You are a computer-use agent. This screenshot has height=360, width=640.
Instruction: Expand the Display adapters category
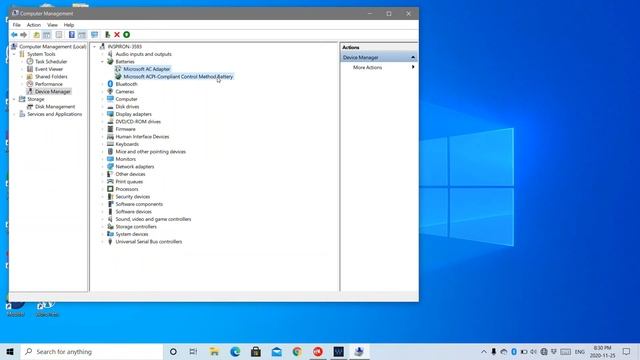[x=102, y=114]
